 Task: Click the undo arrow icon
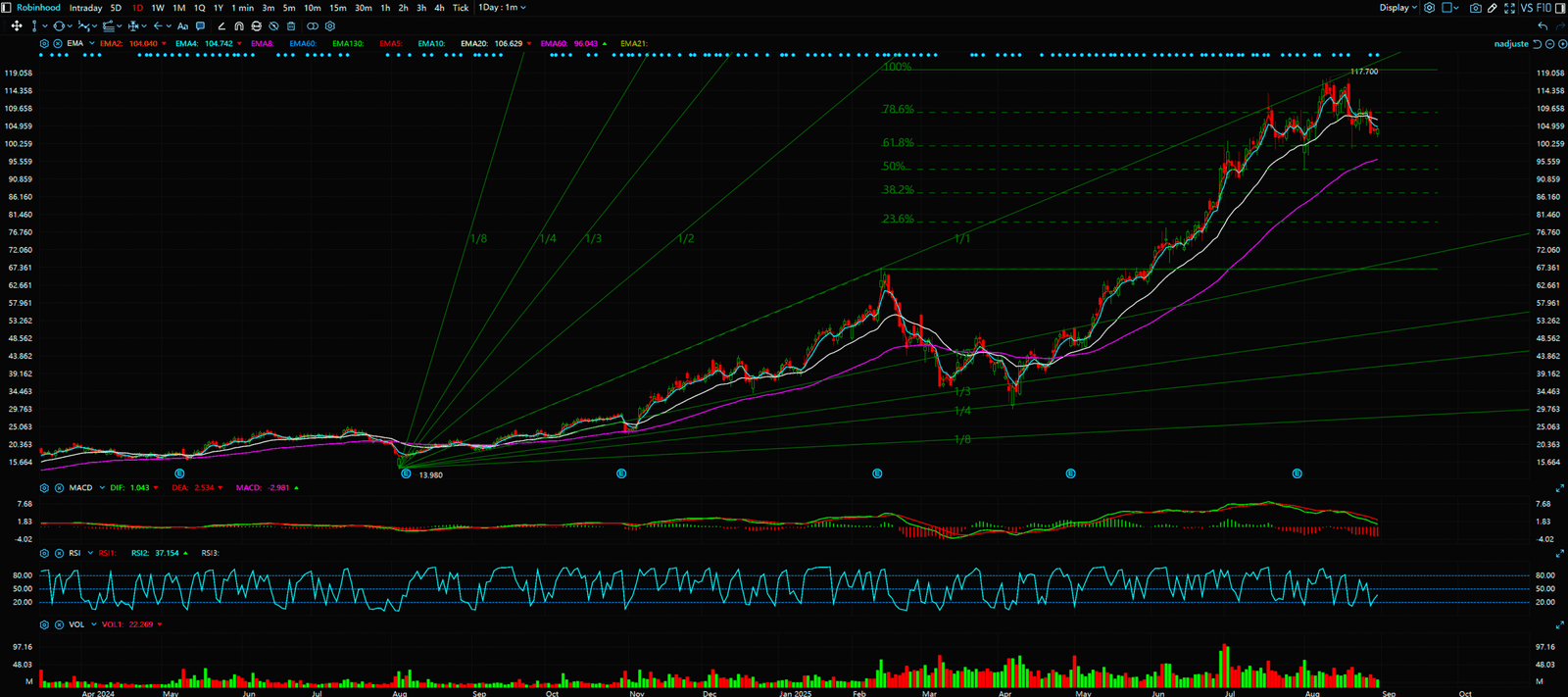(x=1543, y=26)
